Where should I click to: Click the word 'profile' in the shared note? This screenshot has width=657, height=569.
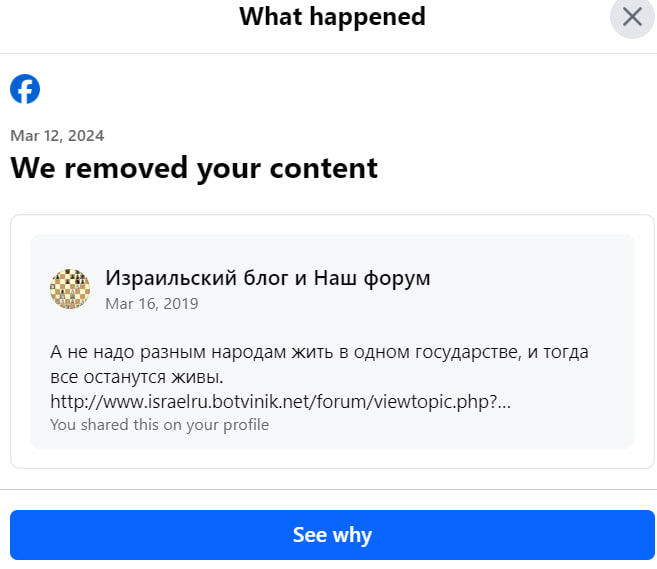click(x=246, y=425)
